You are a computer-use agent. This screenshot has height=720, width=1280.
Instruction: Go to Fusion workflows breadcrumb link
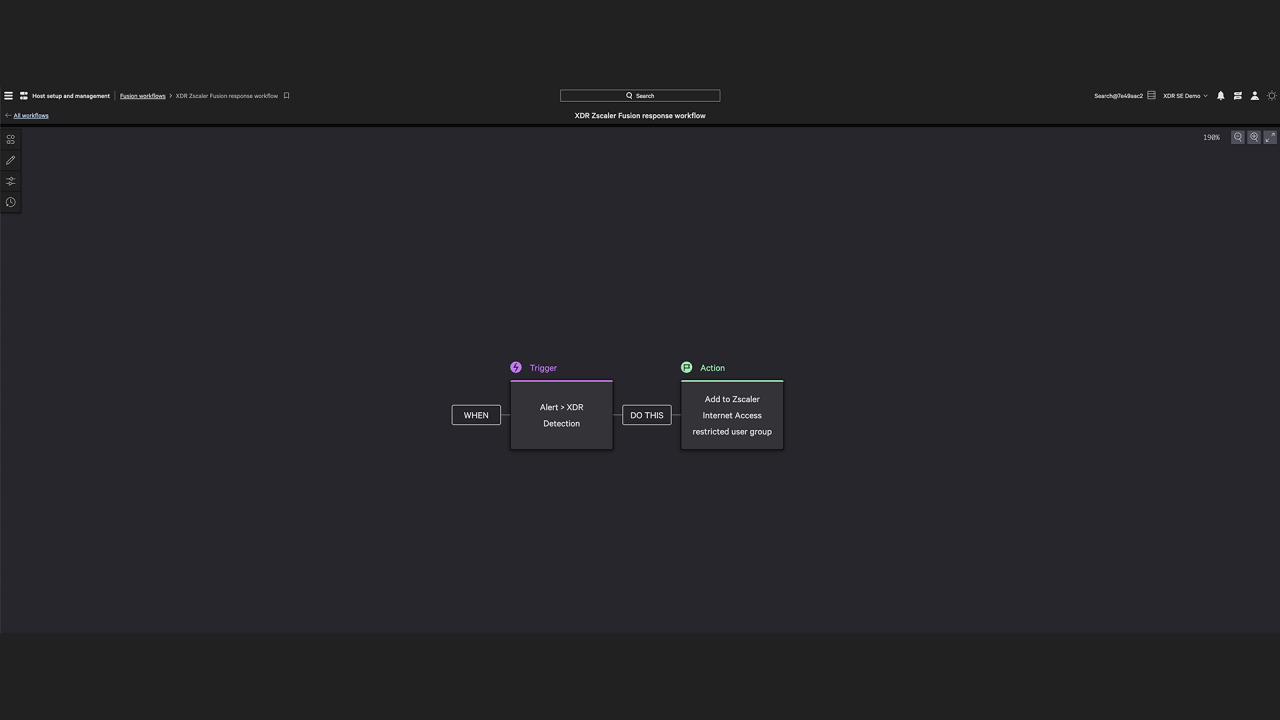click(x=143, y=96)
